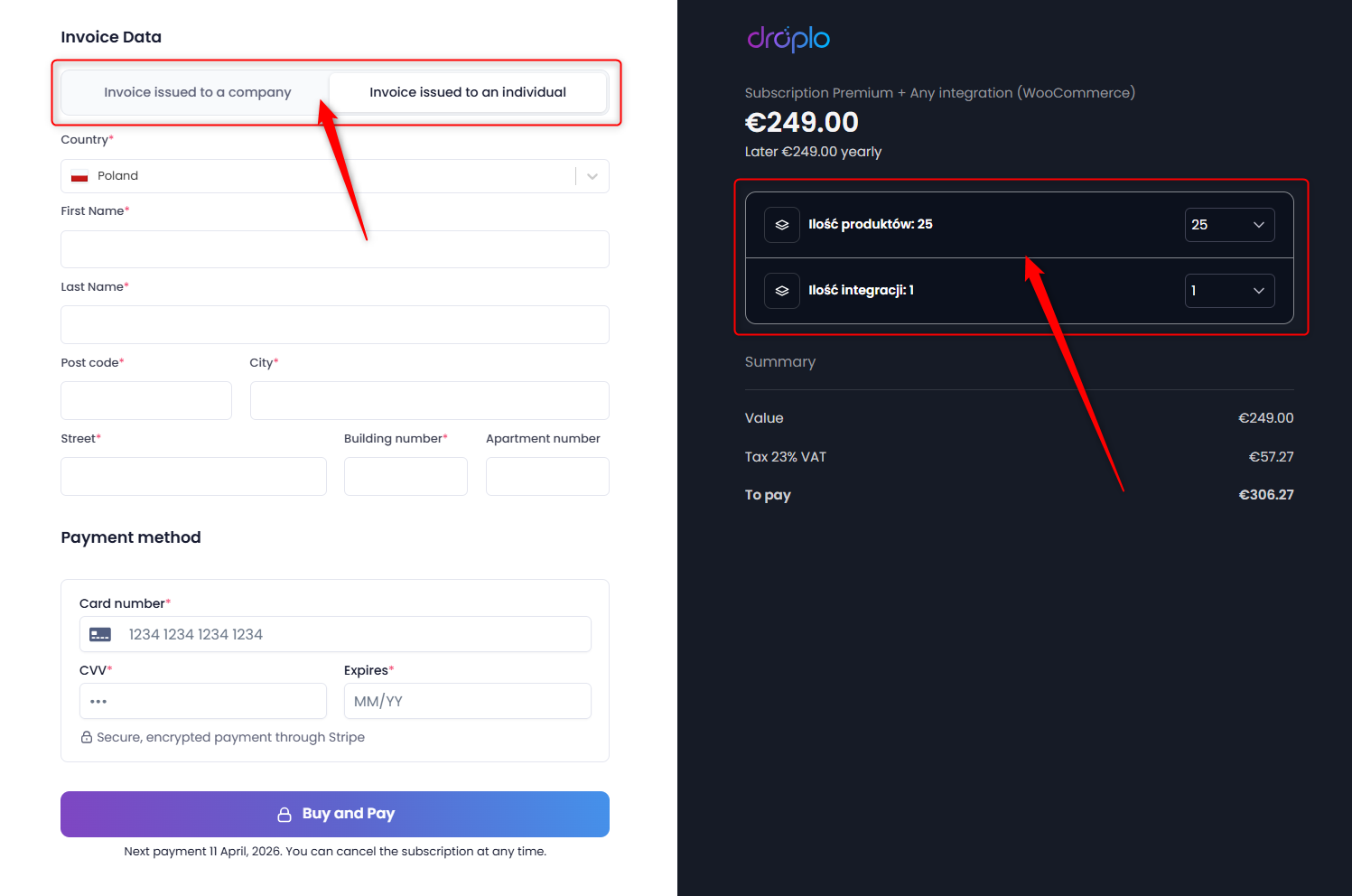Open the Country dropdown showing Poland
Image resolution: width=1352 pixels, height=896 pixels.
pos(335,176)
